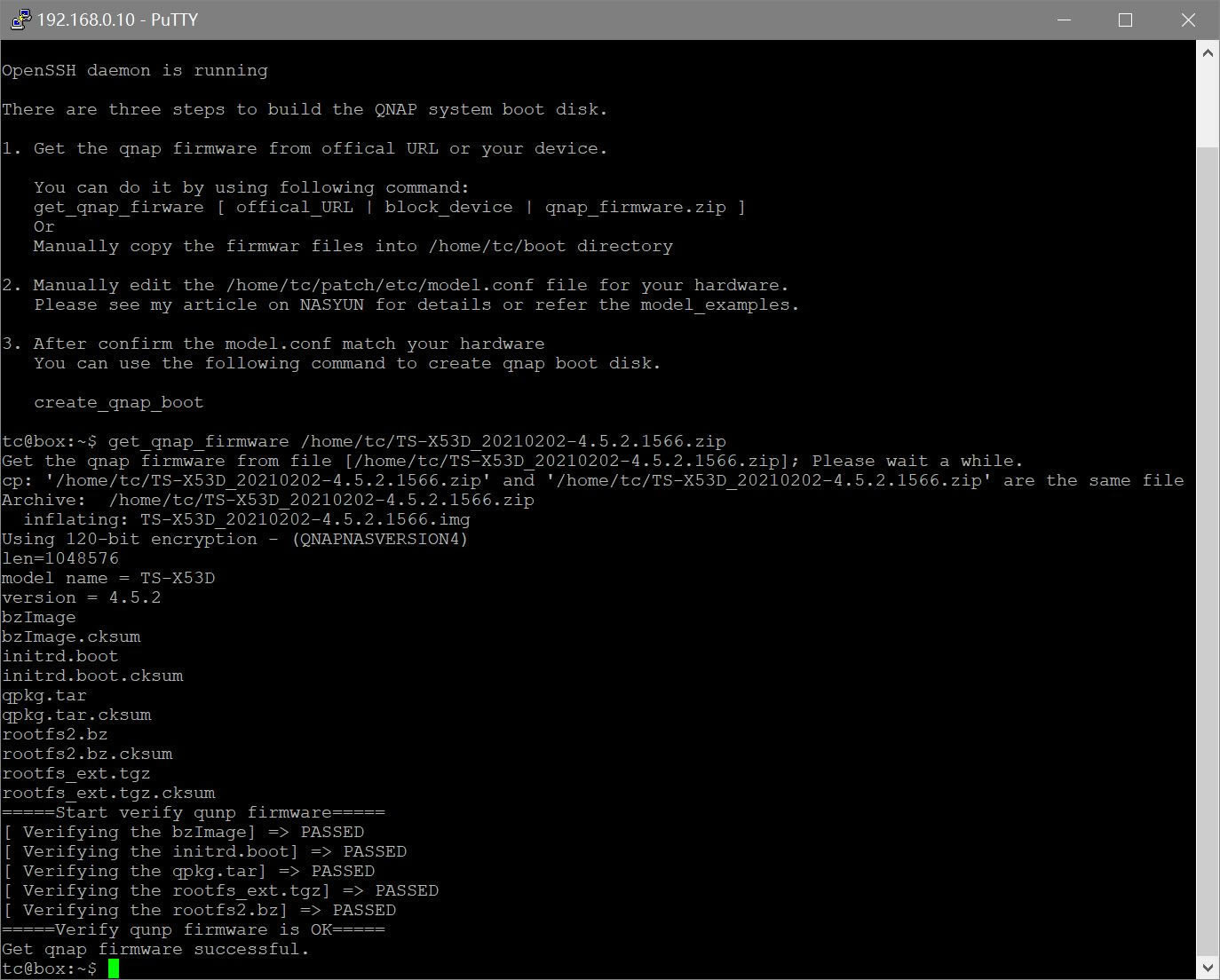The height and width of the screenshot is (980, 1220).
Task: Click '3. After confirm the model.conf' line
Action: [273, 344]
